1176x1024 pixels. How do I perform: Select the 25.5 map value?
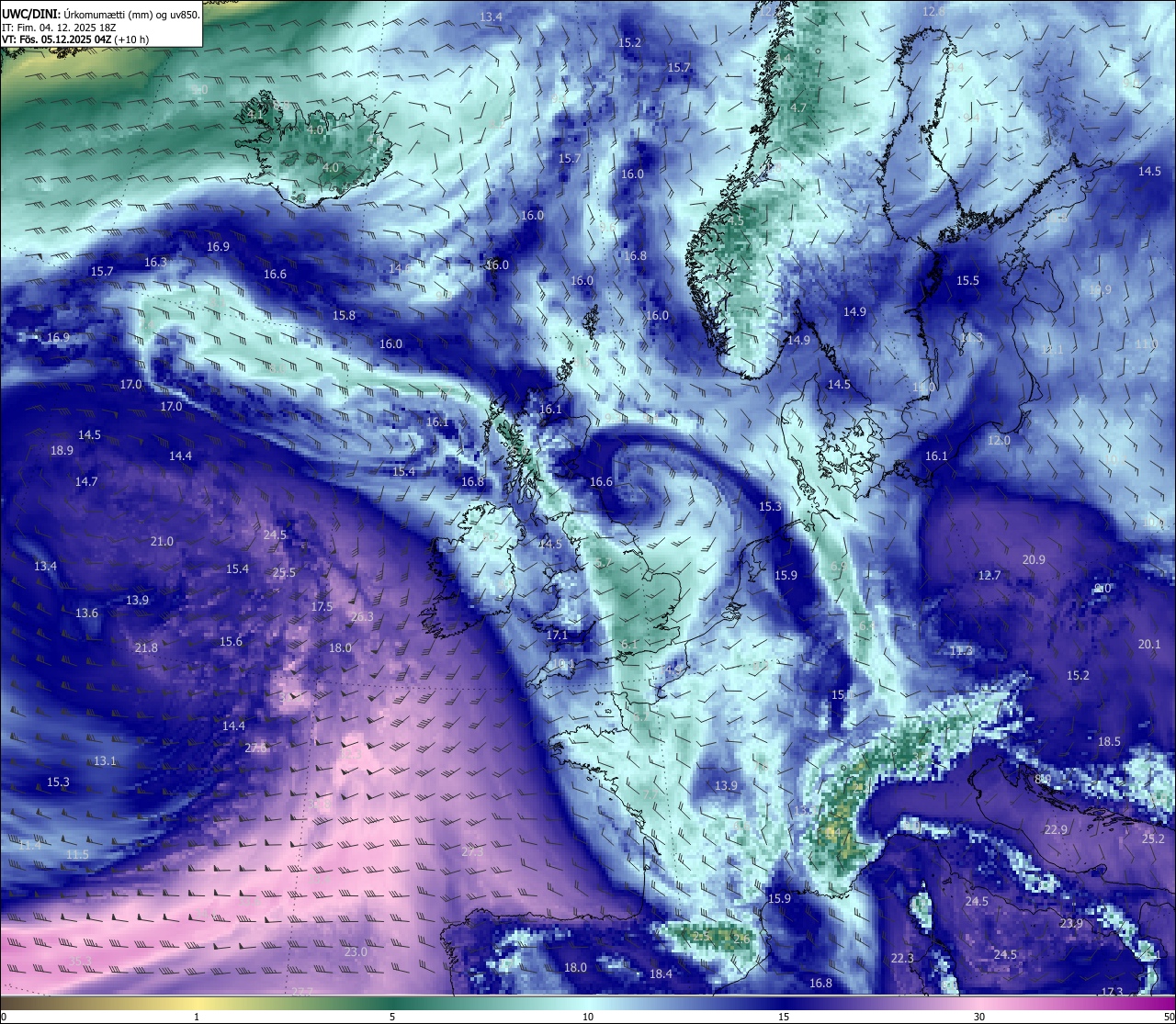pos(284,572)
